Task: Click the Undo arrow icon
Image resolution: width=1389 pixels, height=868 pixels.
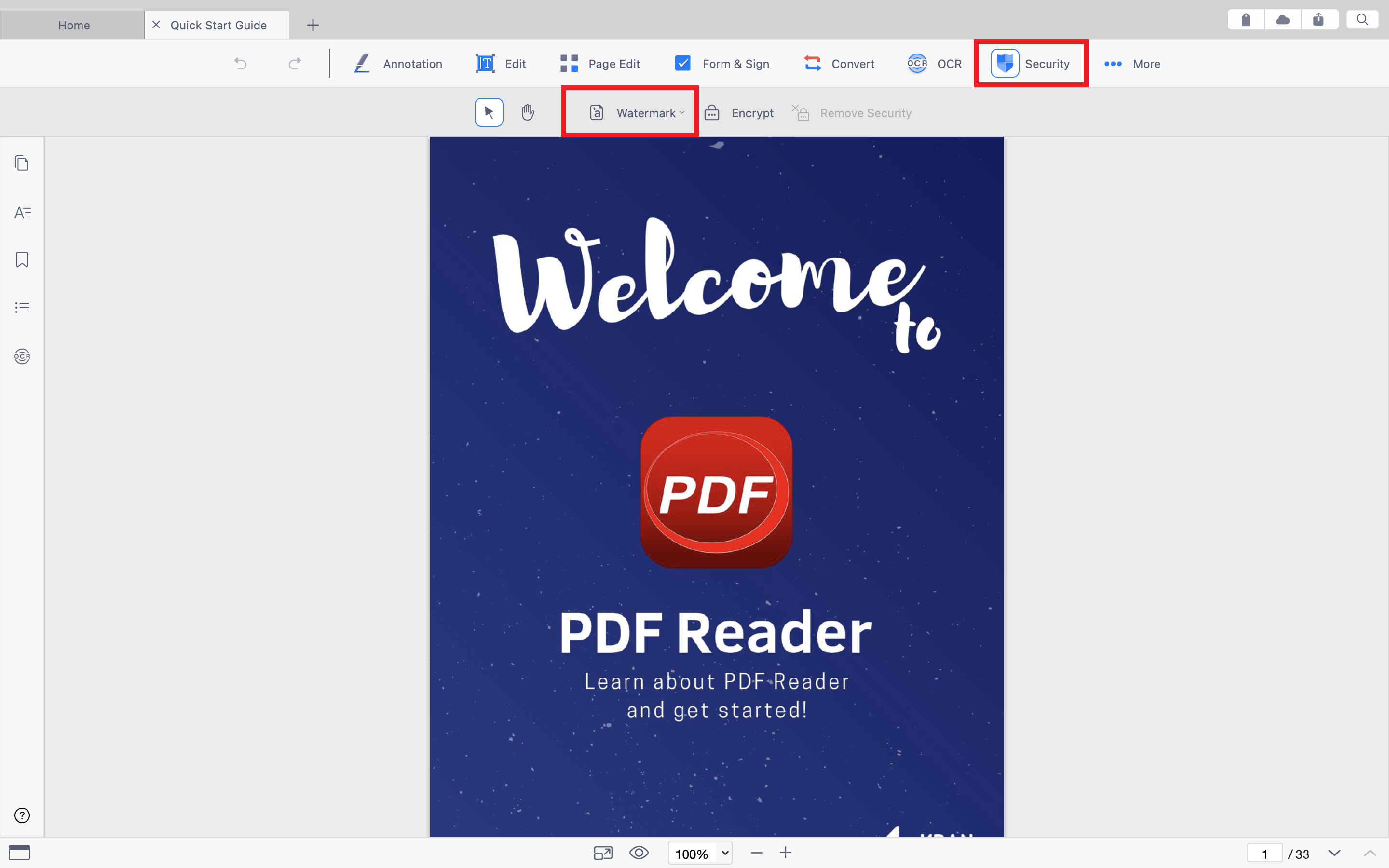Action: pyautogui.click(x=241, y=63)
